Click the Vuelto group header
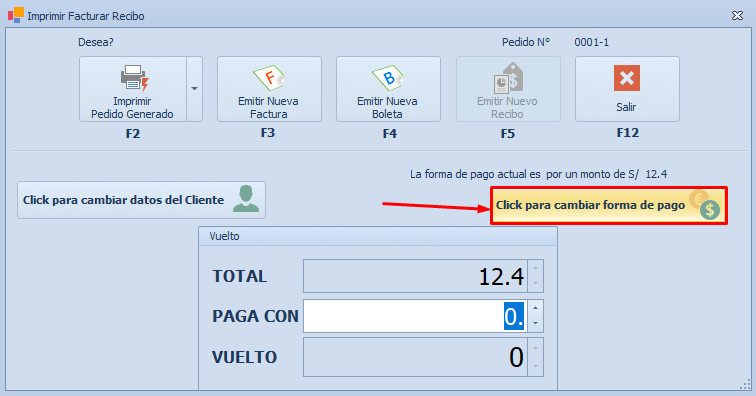Image resolution: width=756 pixels, height=396 pixels. coord(378,236)
